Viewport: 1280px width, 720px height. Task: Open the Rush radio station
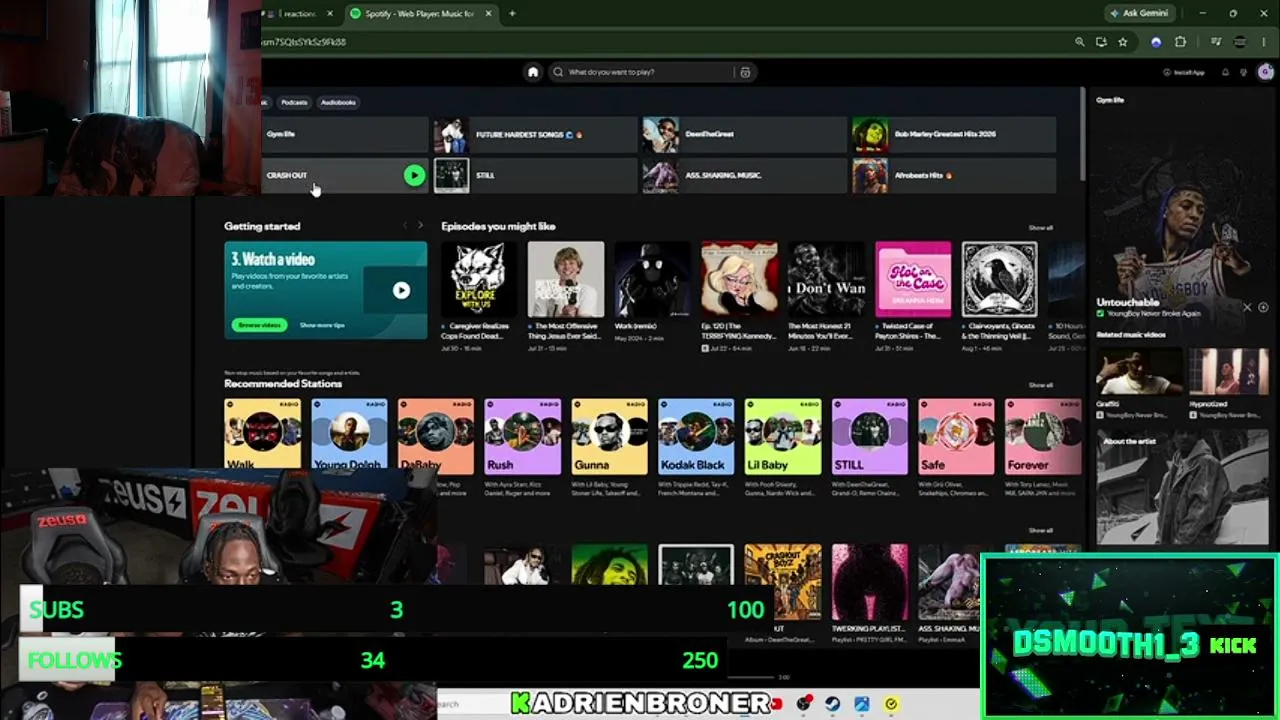[x=523, y=437]
